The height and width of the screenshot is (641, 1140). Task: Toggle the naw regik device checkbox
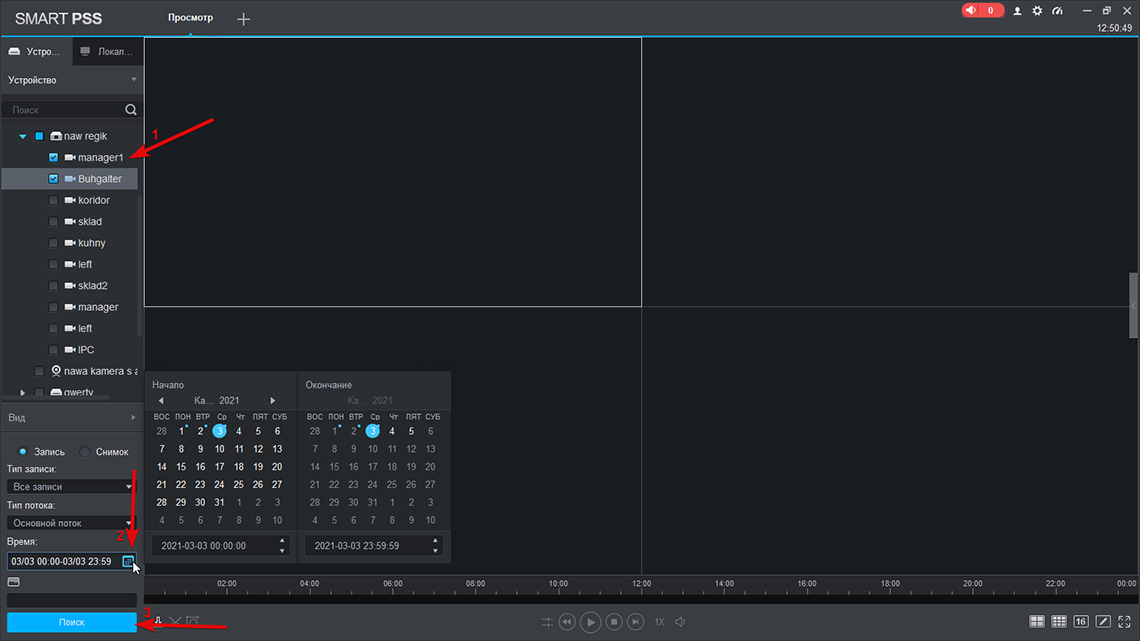point(39,136)
